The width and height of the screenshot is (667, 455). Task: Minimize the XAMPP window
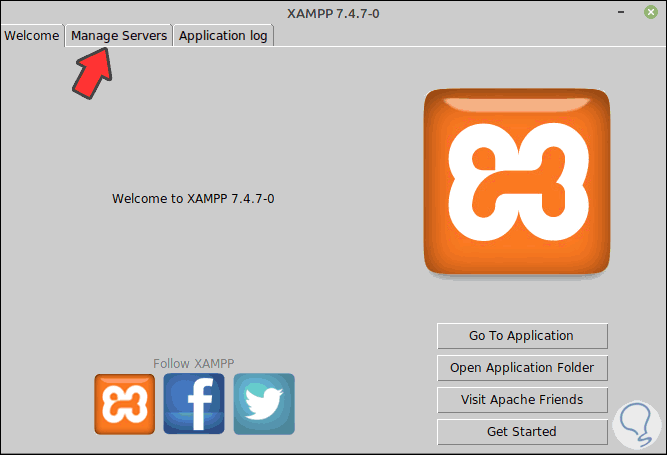coord(621,12)
